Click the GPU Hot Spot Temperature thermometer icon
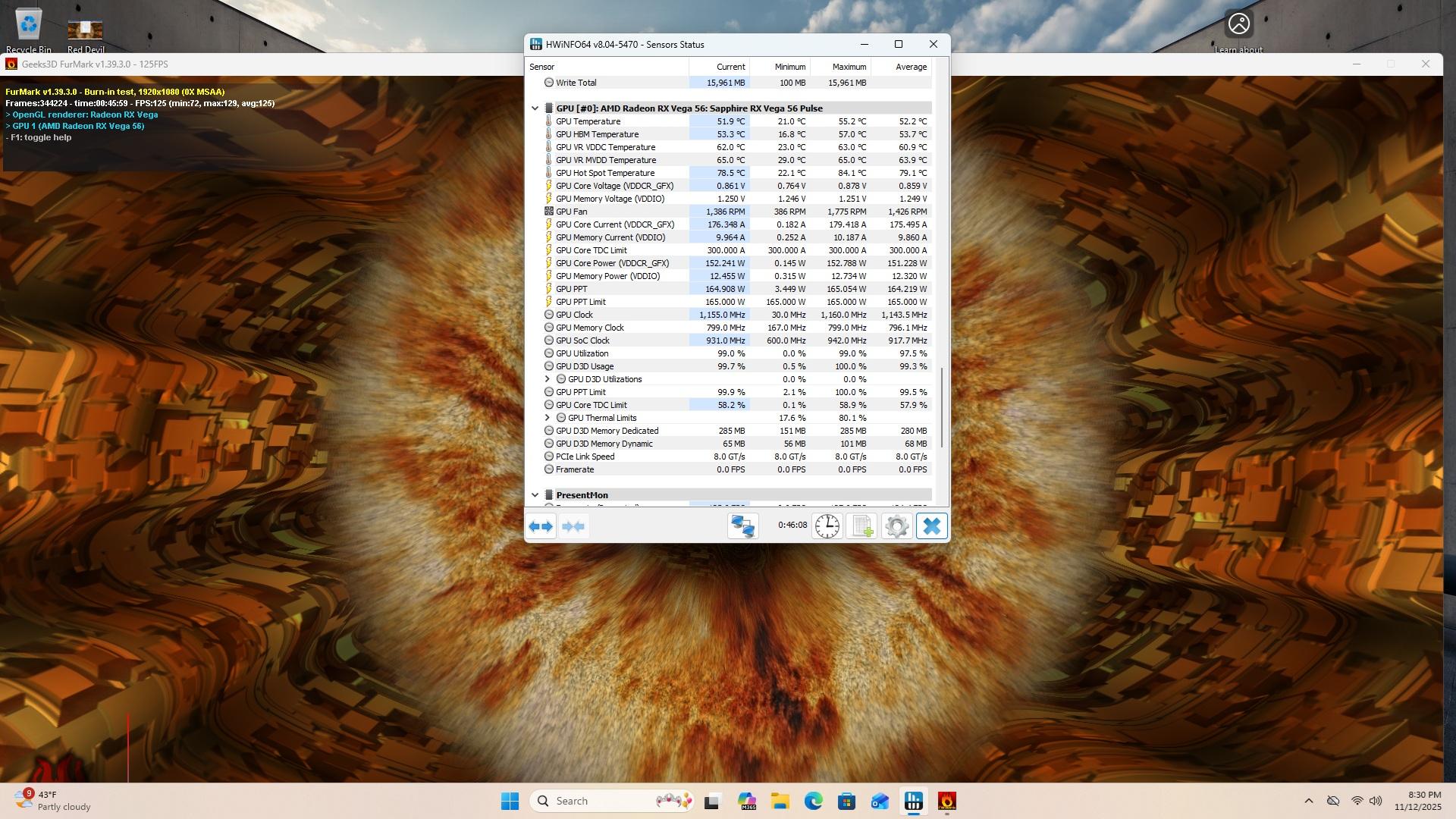 pyautogui.click(x=549, y=173)
